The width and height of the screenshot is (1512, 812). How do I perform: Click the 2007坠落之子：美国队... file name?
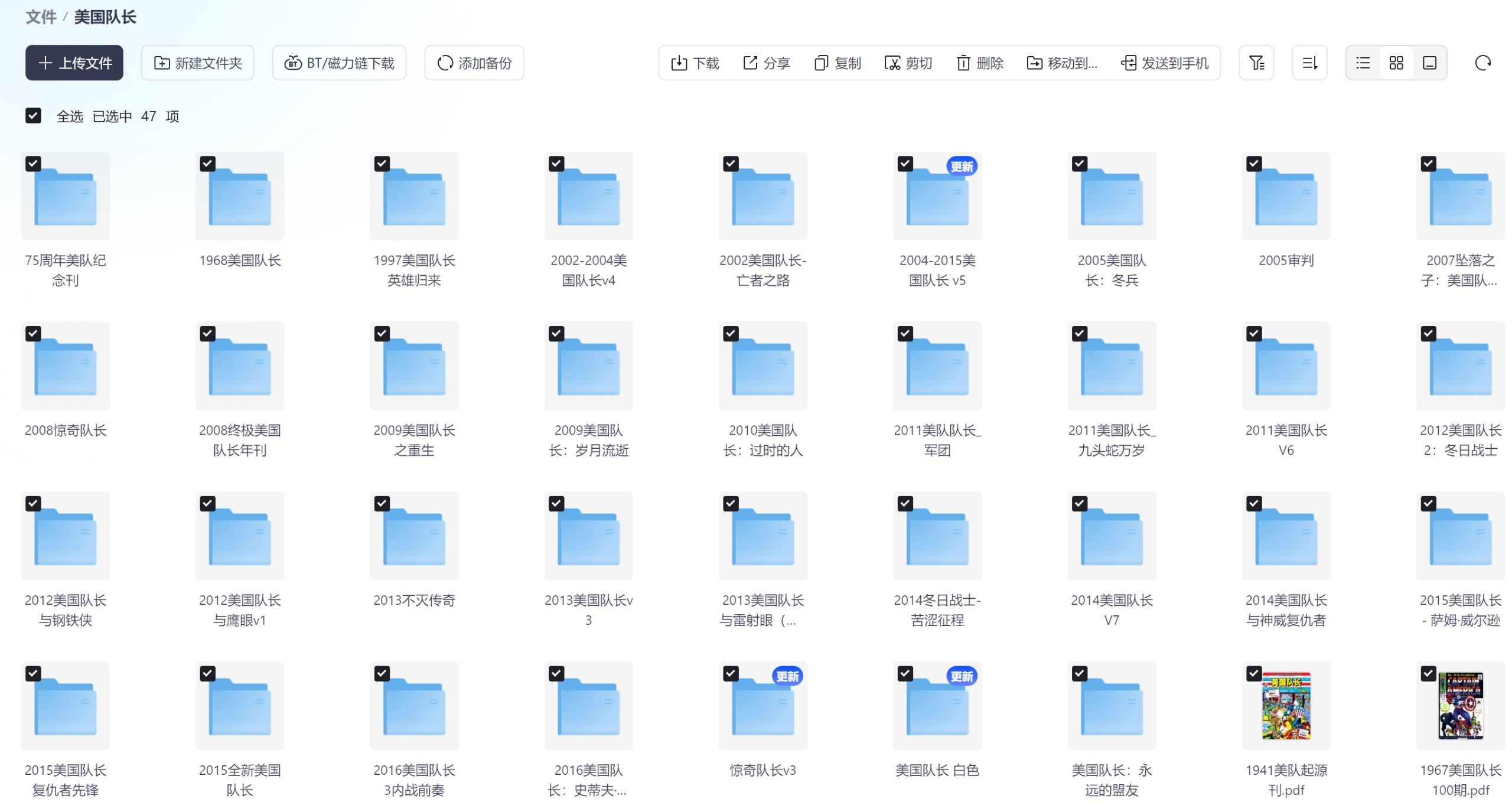pyautogui.click(x=1460, y=270)
